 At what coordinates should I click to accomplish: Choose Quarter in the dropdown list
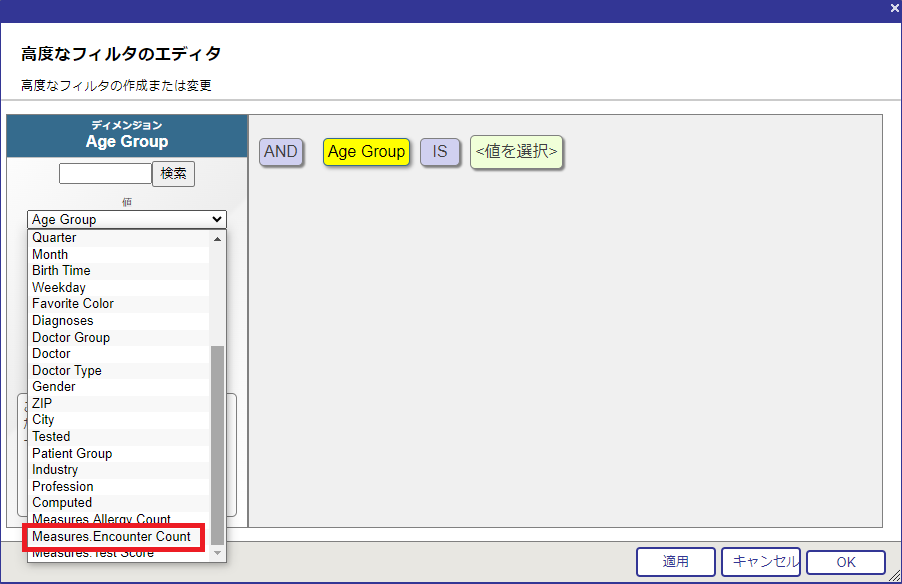(54, 238)
